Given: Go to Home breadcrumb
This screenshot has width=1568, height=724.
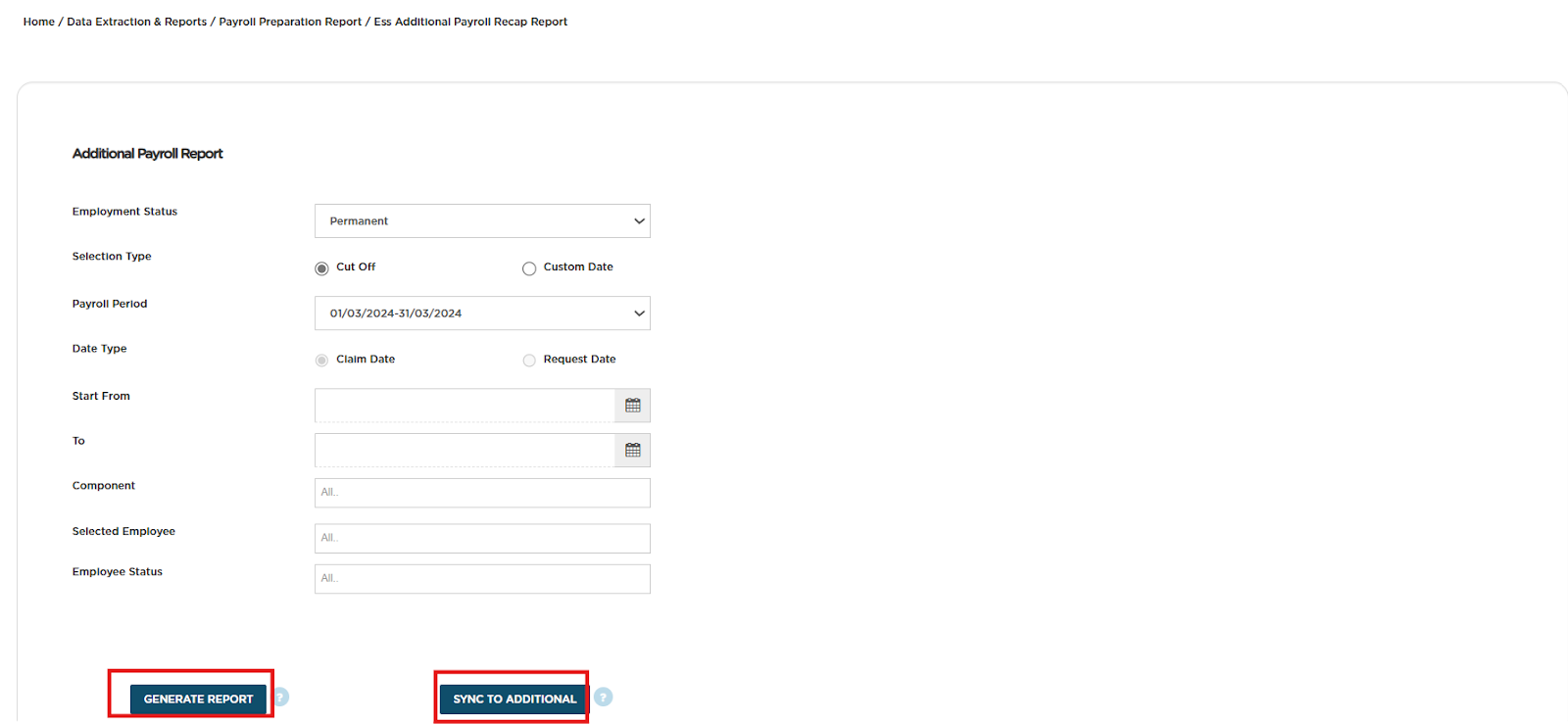Looking at the screenshot, I should pos(39,22).
